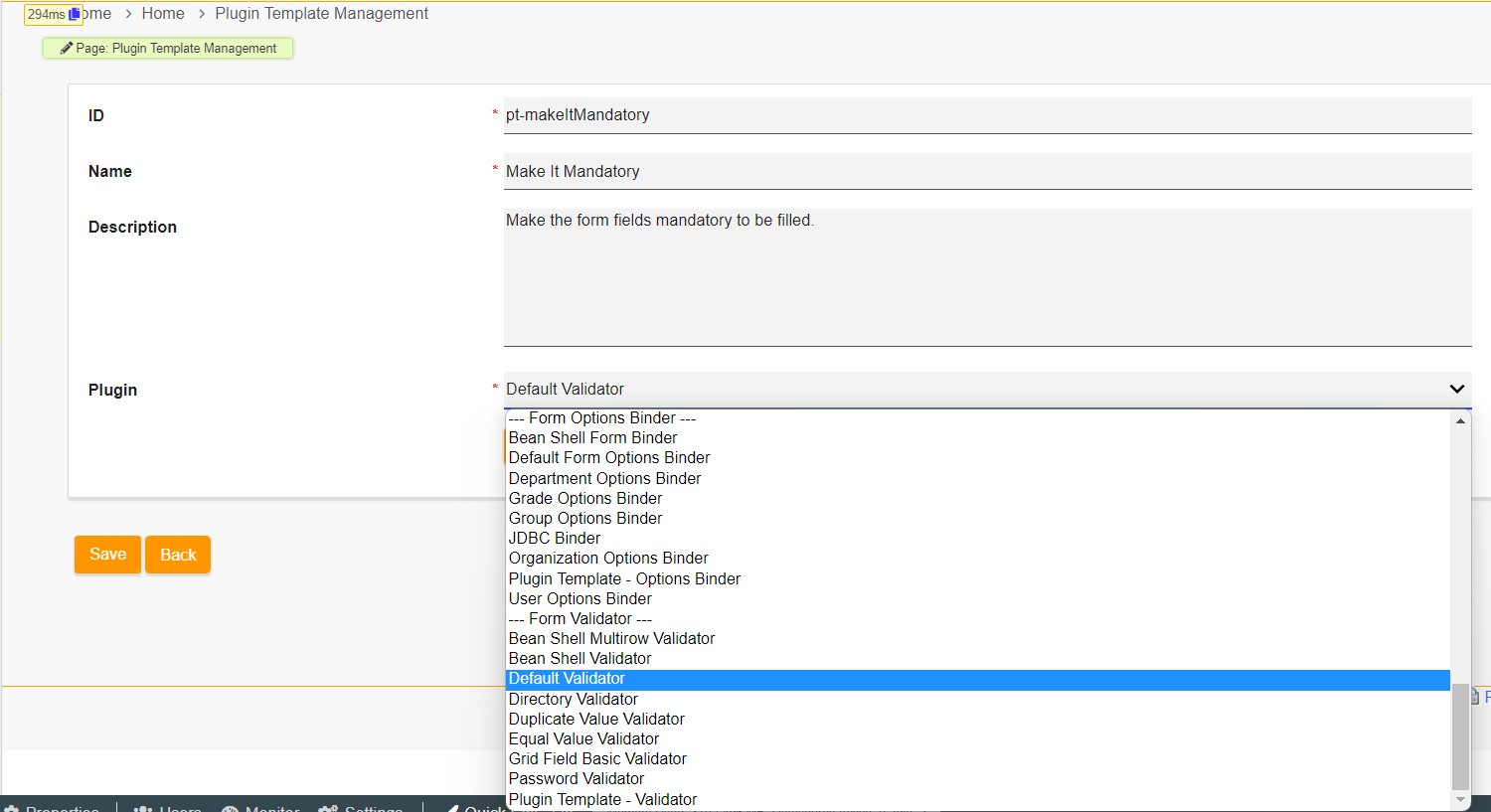Click the dropdown list scrollbar up arrow
Viewport: 1491px width, 812px height.
(x=1460, y=421)
